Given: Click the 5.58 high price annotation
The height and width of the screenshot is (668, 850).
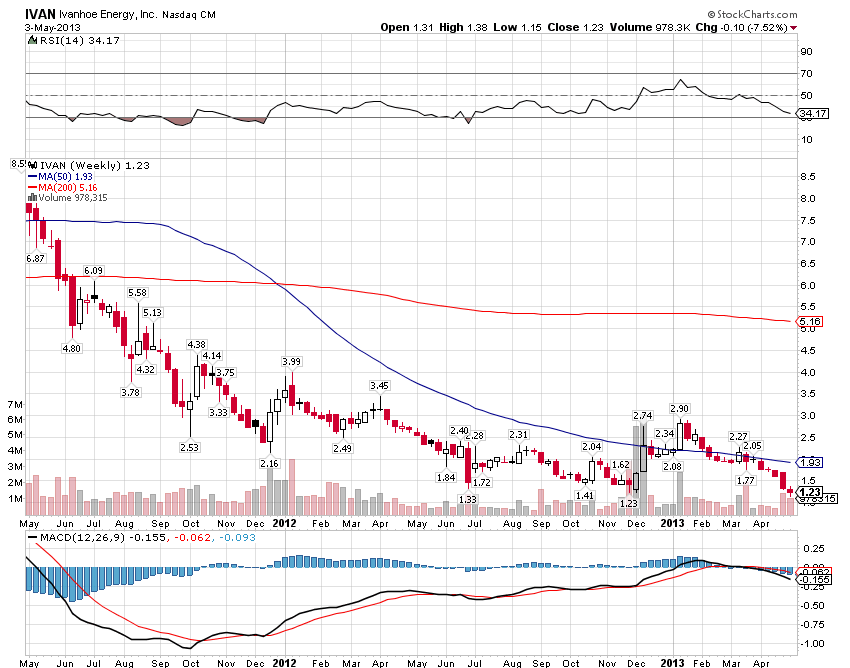Looking at the screenshot, I should [x=137, y=293].
